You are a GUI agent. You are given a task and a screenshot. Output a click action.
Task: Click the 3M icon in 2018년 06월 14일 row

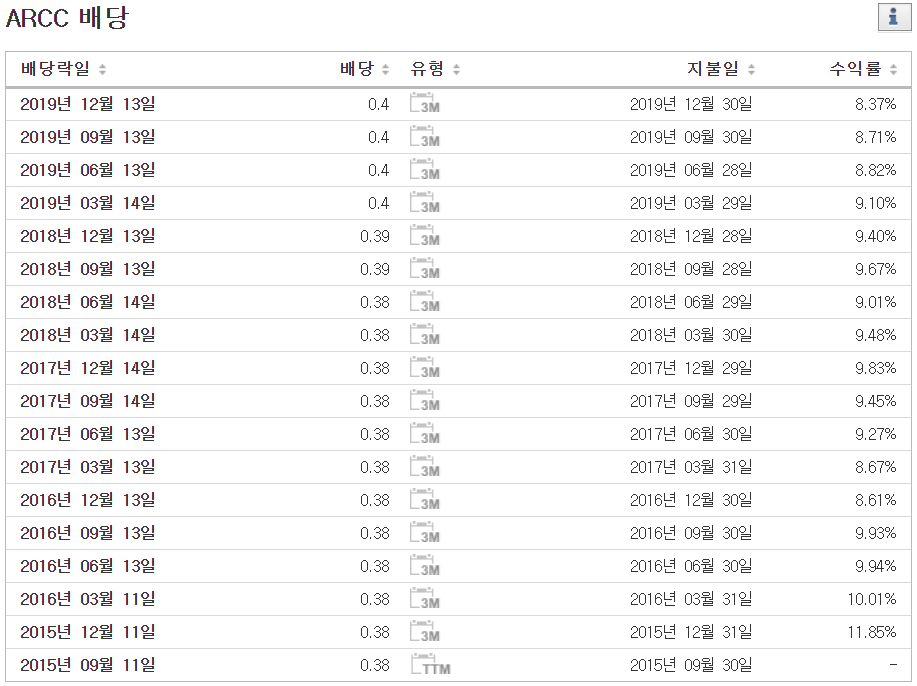click(425, 301)
